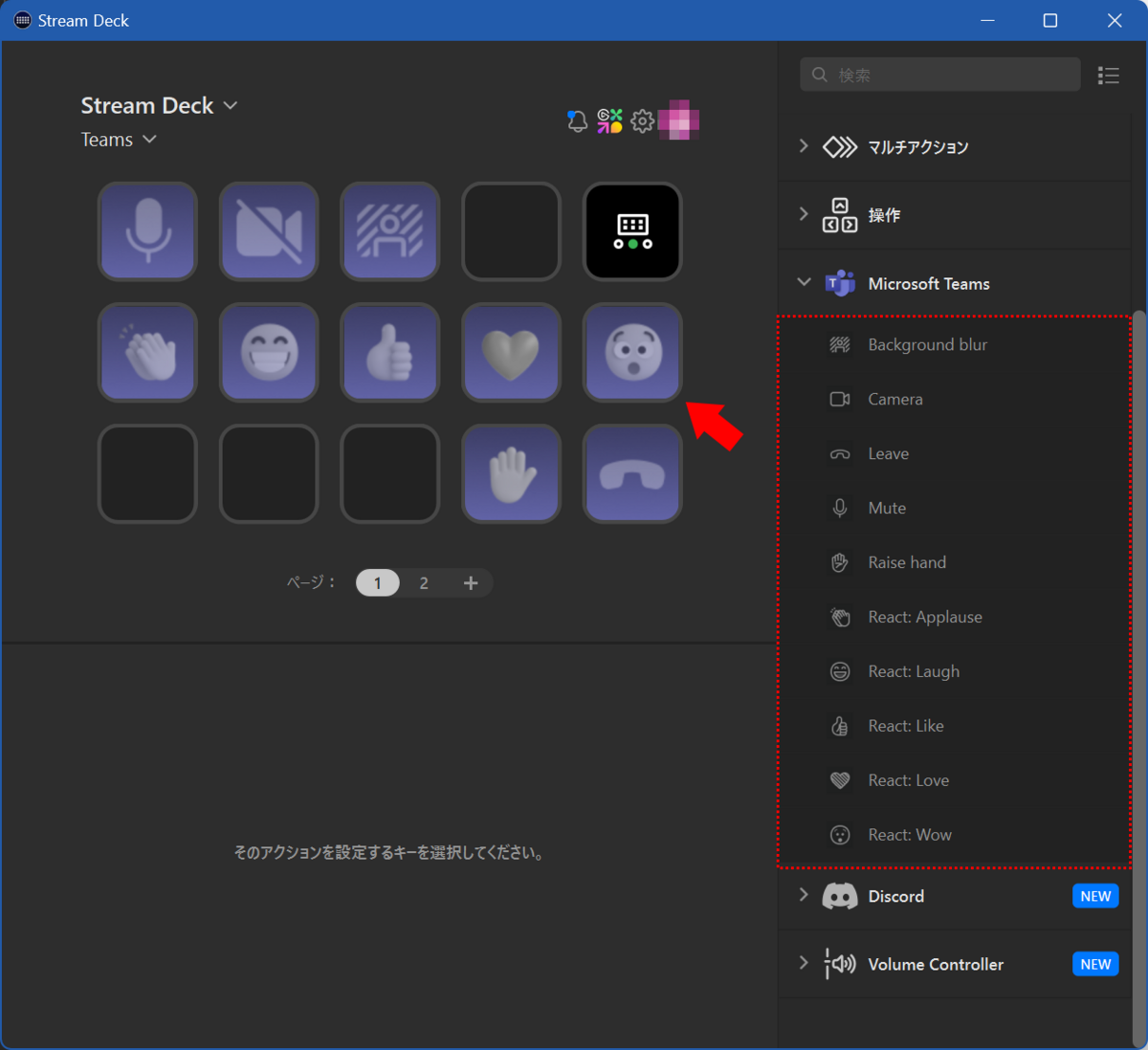Select the black keyboard profile key
Image resolution: width=1148 pixels, height=1050 pixels.
click(x=632, y=231)
